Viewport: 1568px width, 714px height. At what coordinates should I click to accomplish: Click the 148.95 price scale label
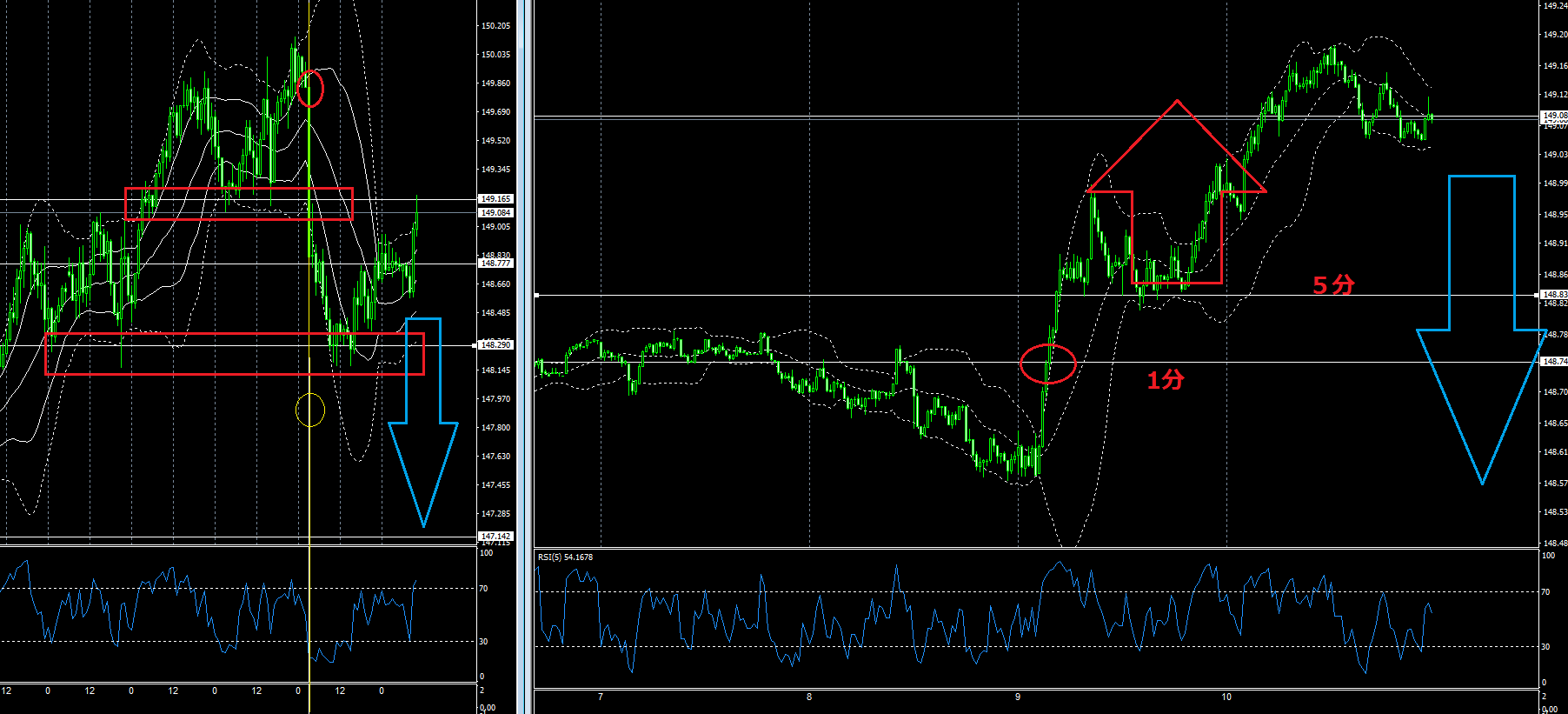click(1555, 215)
